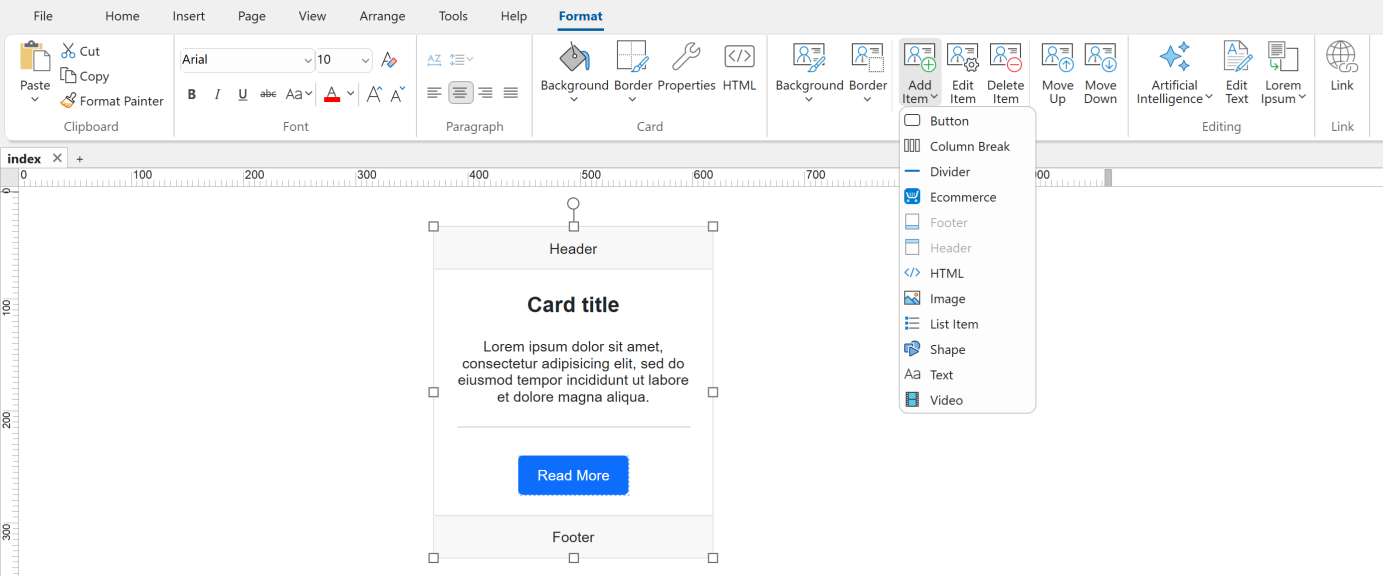Click the Edit Text icon
This screenshot has width=1384, height=577.
click(x=1237, y=58)
